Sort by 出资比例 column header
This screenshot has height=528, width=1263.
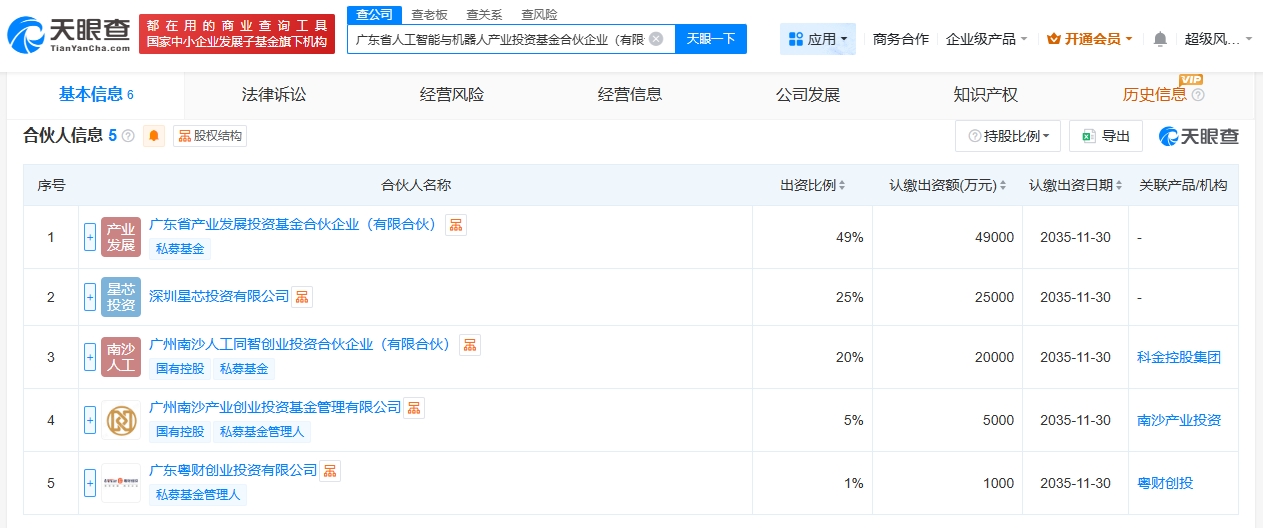pos(813,185)
